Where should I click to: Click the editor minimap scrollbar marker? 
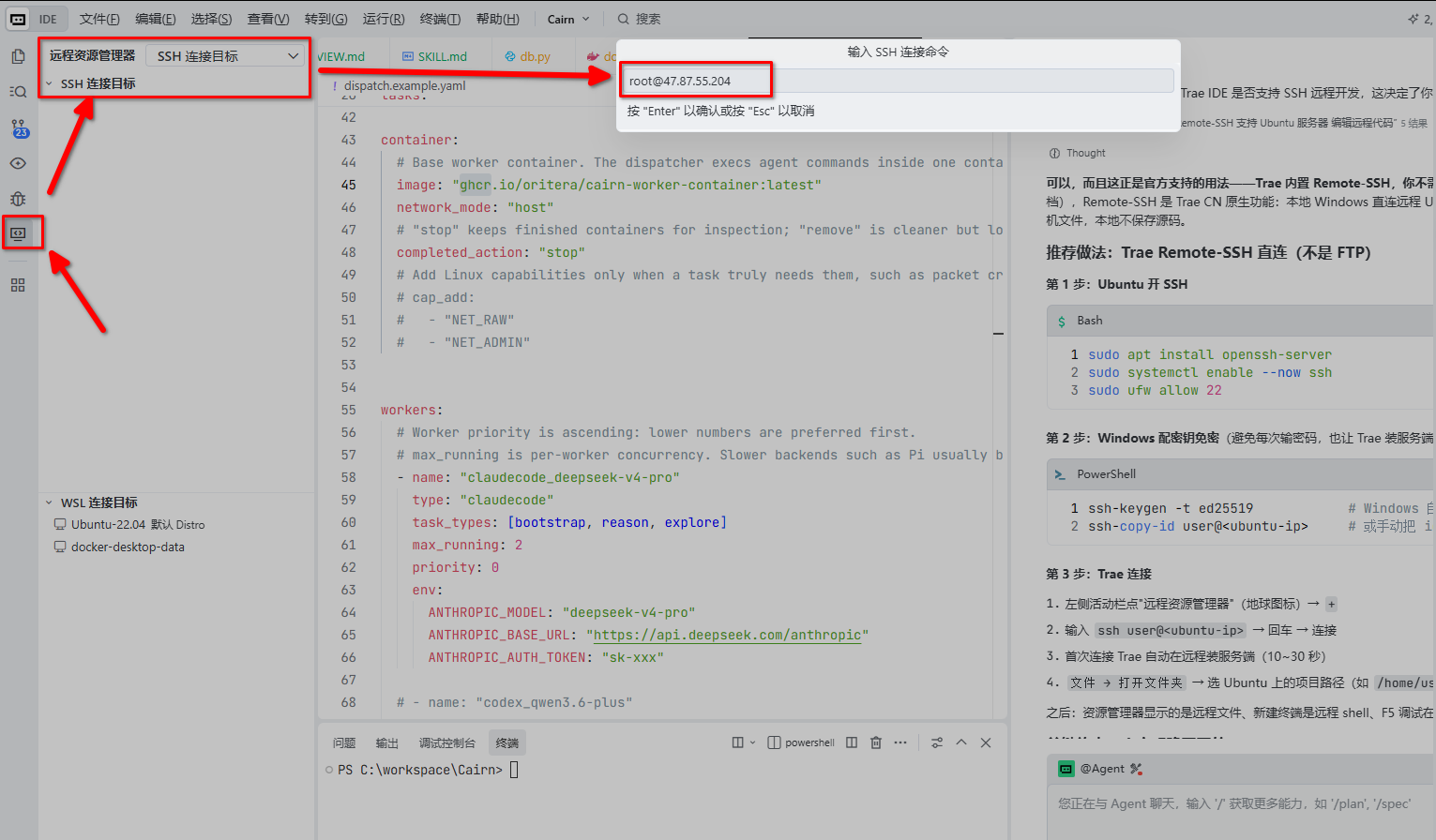pyautogui.click(x=999, y=333)
